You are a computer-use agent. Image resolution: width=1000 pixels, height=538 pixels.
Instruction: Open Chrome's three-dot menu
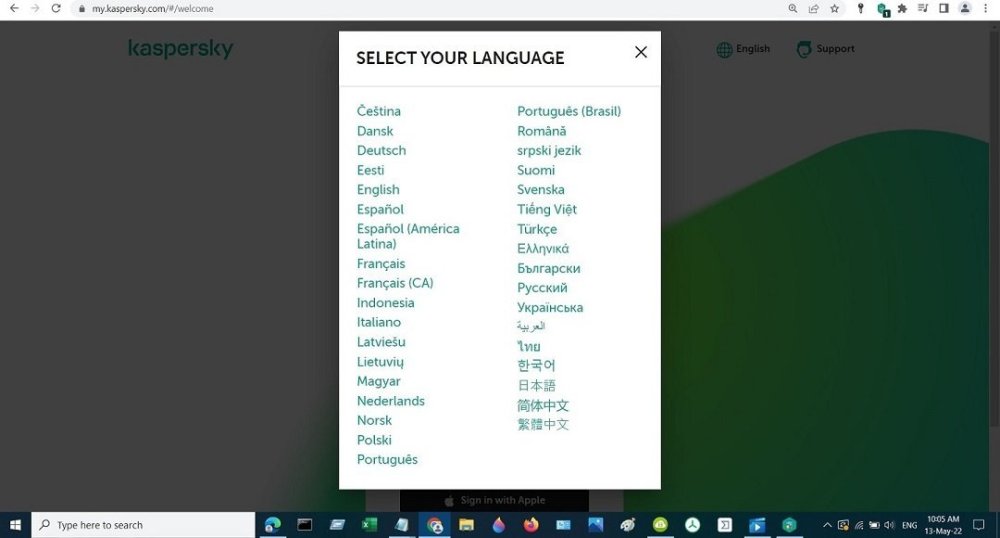point(985,8)
